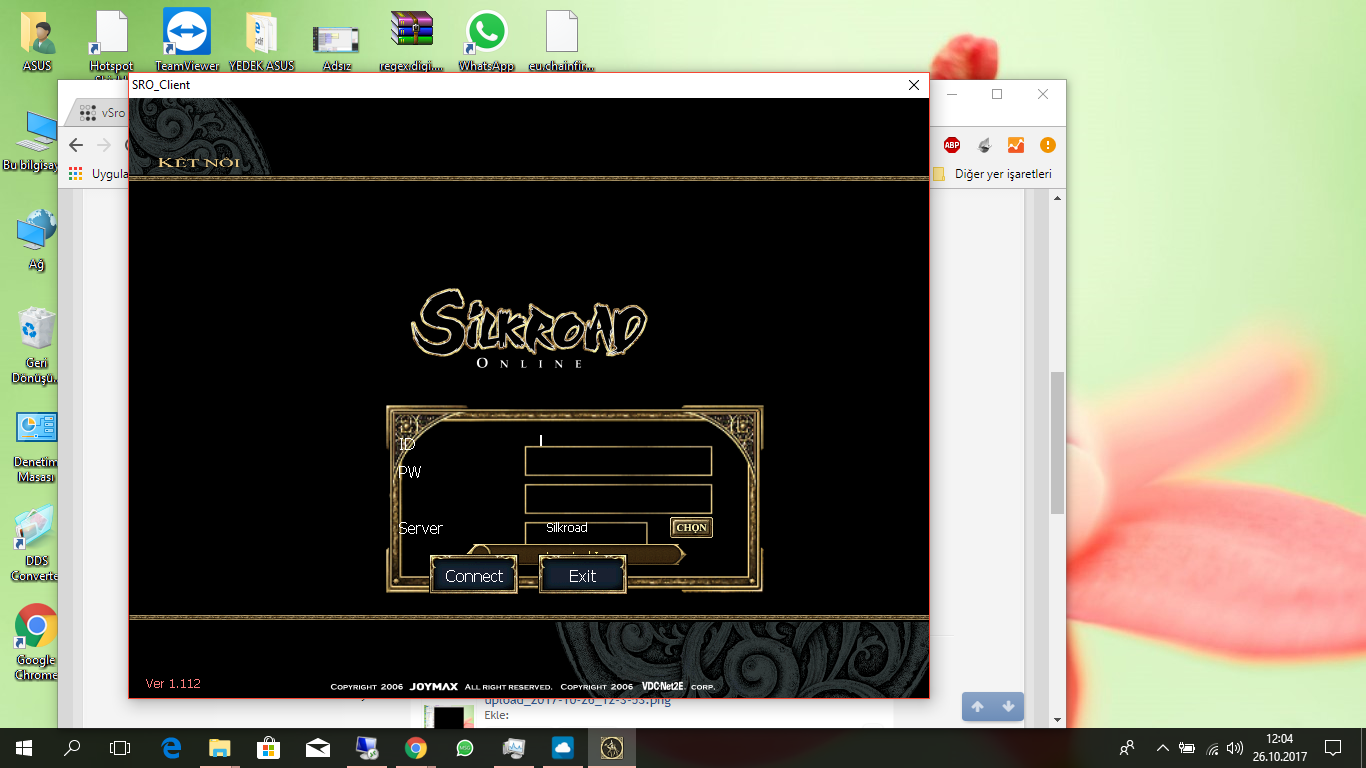Click the CHỌN server select button
The width and height of the screenshot is (1366, 768).
click(x=691, y=527)
